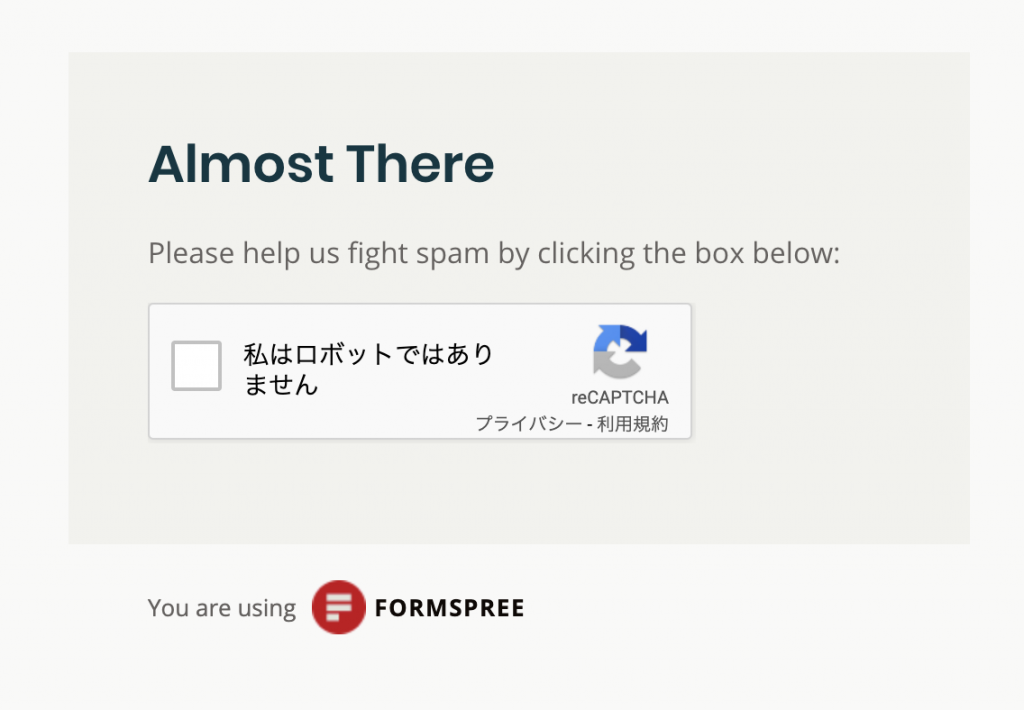This screenshot has height=710, width=1024.
Task: Click the gray arrow of reCAPTCHA logo
Action: click(613, 366)
